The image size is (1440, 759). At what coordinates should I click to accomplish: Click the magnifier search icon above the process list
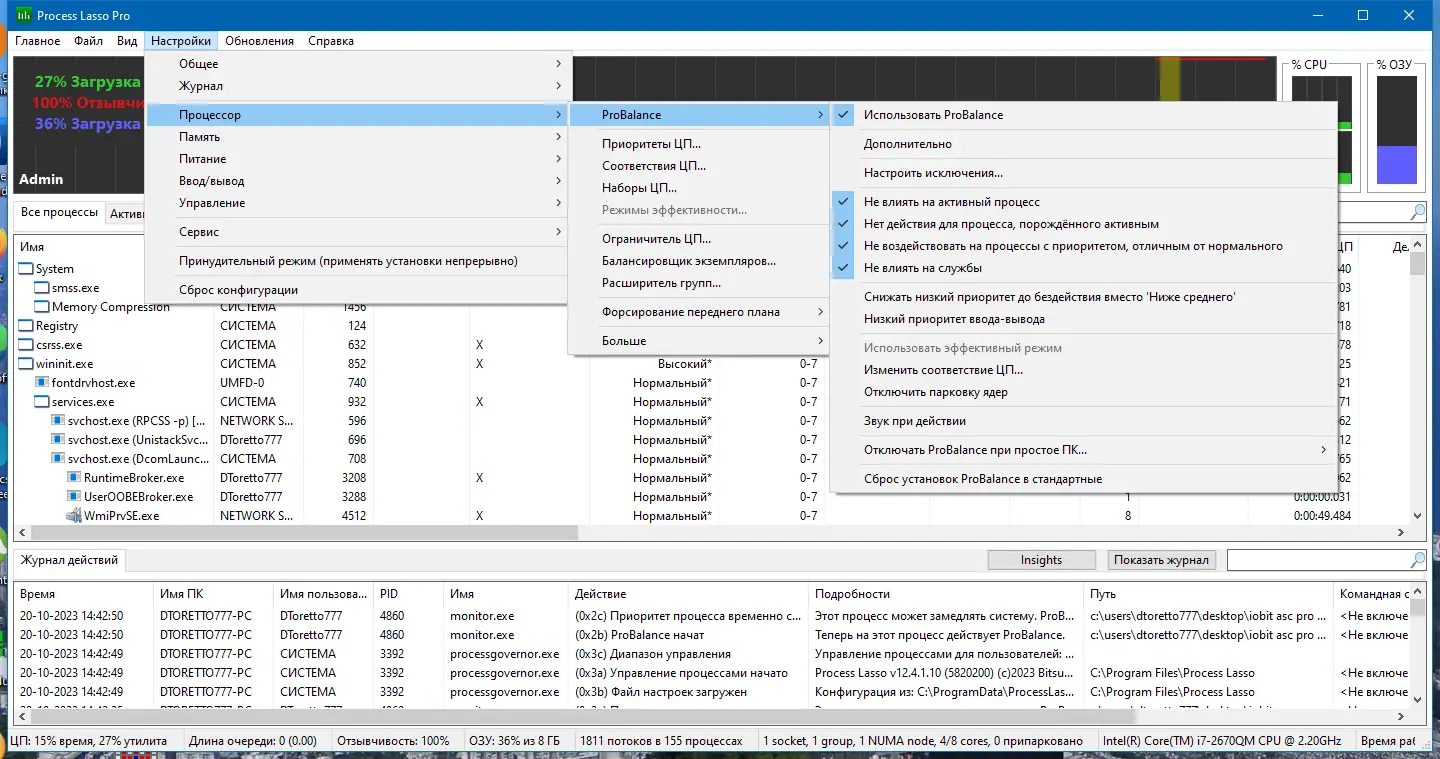[1418, 212]
